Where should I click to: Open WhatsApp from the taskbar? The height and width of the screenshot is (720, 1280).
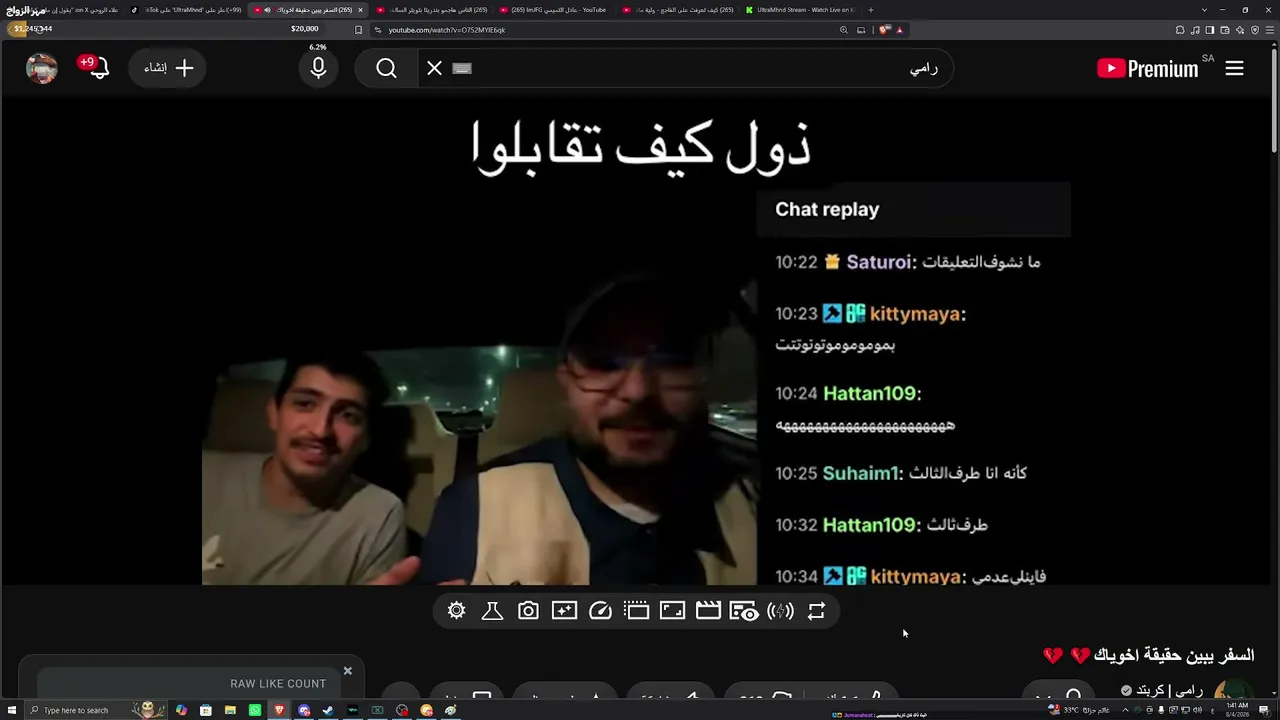[x=255, y=710]
